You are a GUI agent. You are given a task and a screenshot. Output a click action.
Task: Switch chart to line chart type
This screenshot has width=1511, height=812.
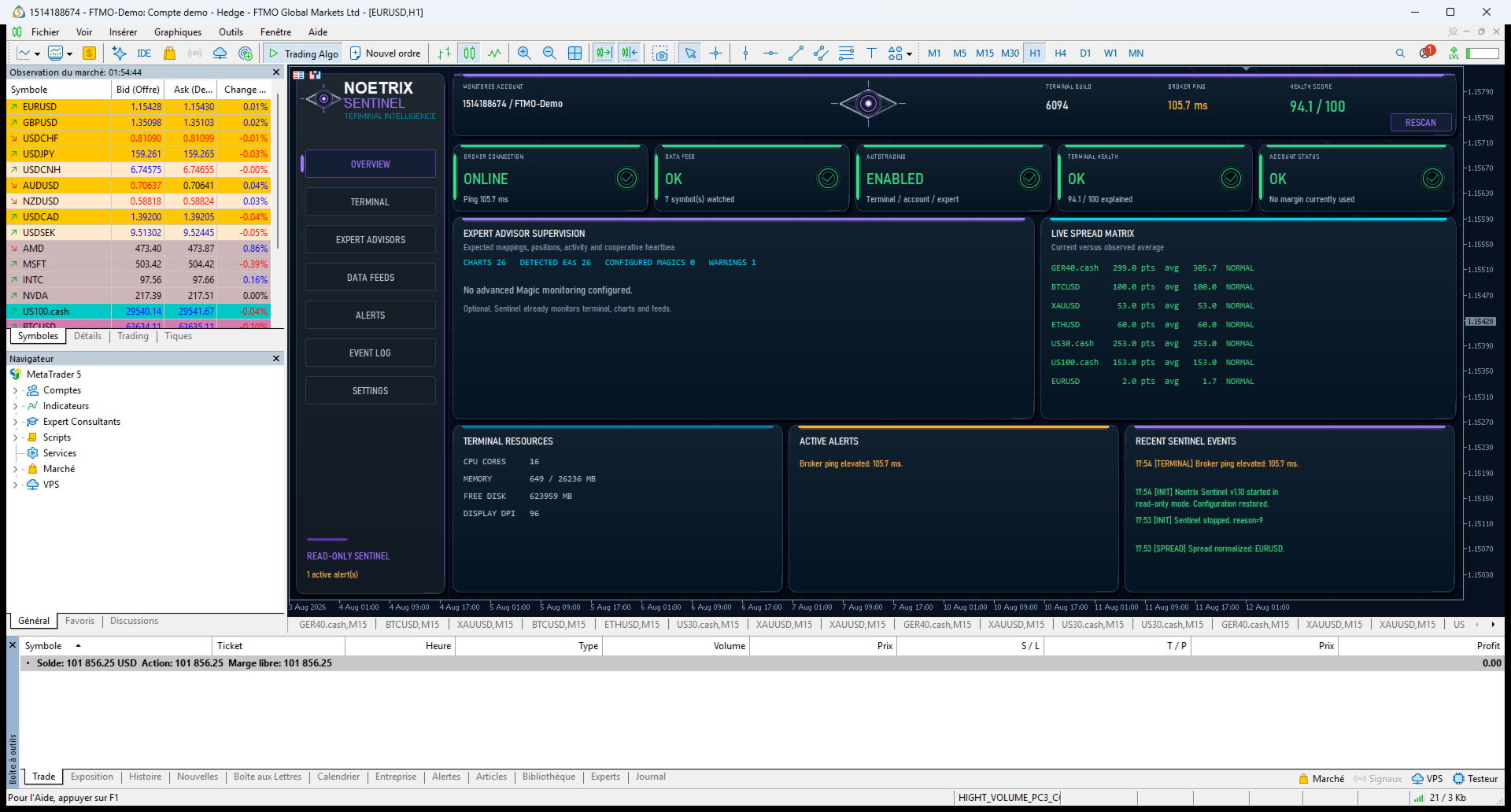click(494, 54)
